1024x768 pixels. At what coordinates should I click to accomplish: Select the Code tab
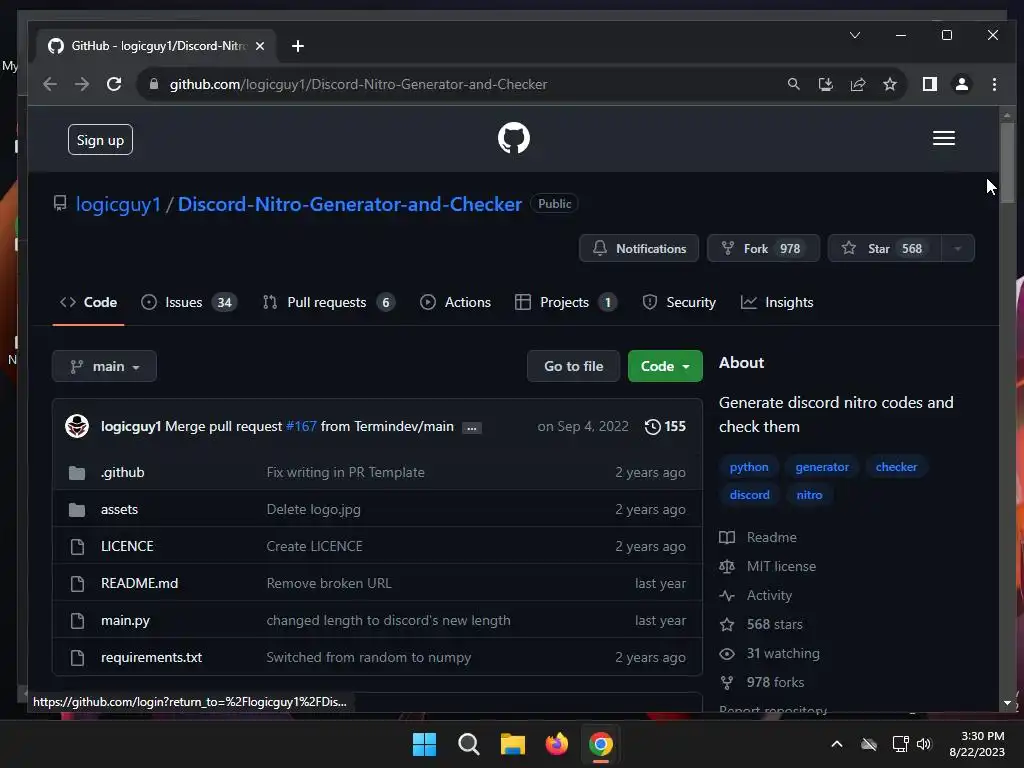coord(88,302)
